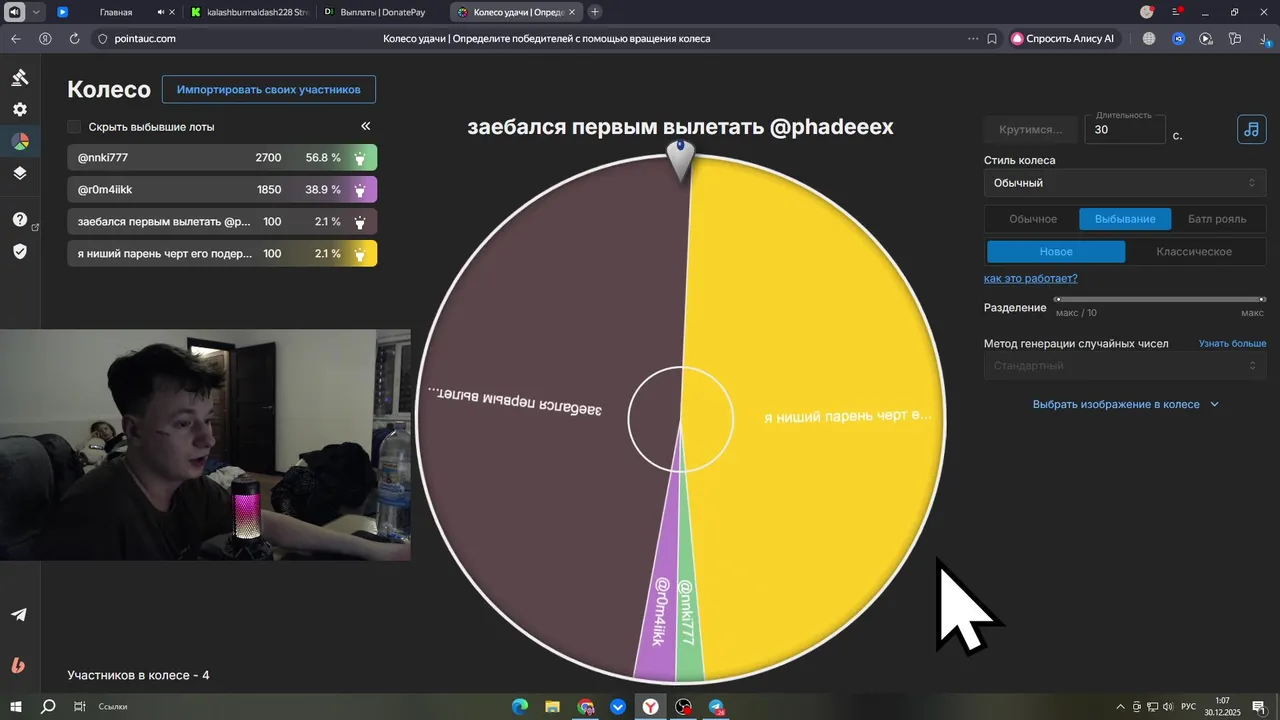This screenshot has width=1280, height=720.
Task: Select the 'Колесо удачи' browser tab
Action: click(x=515, y=12)
